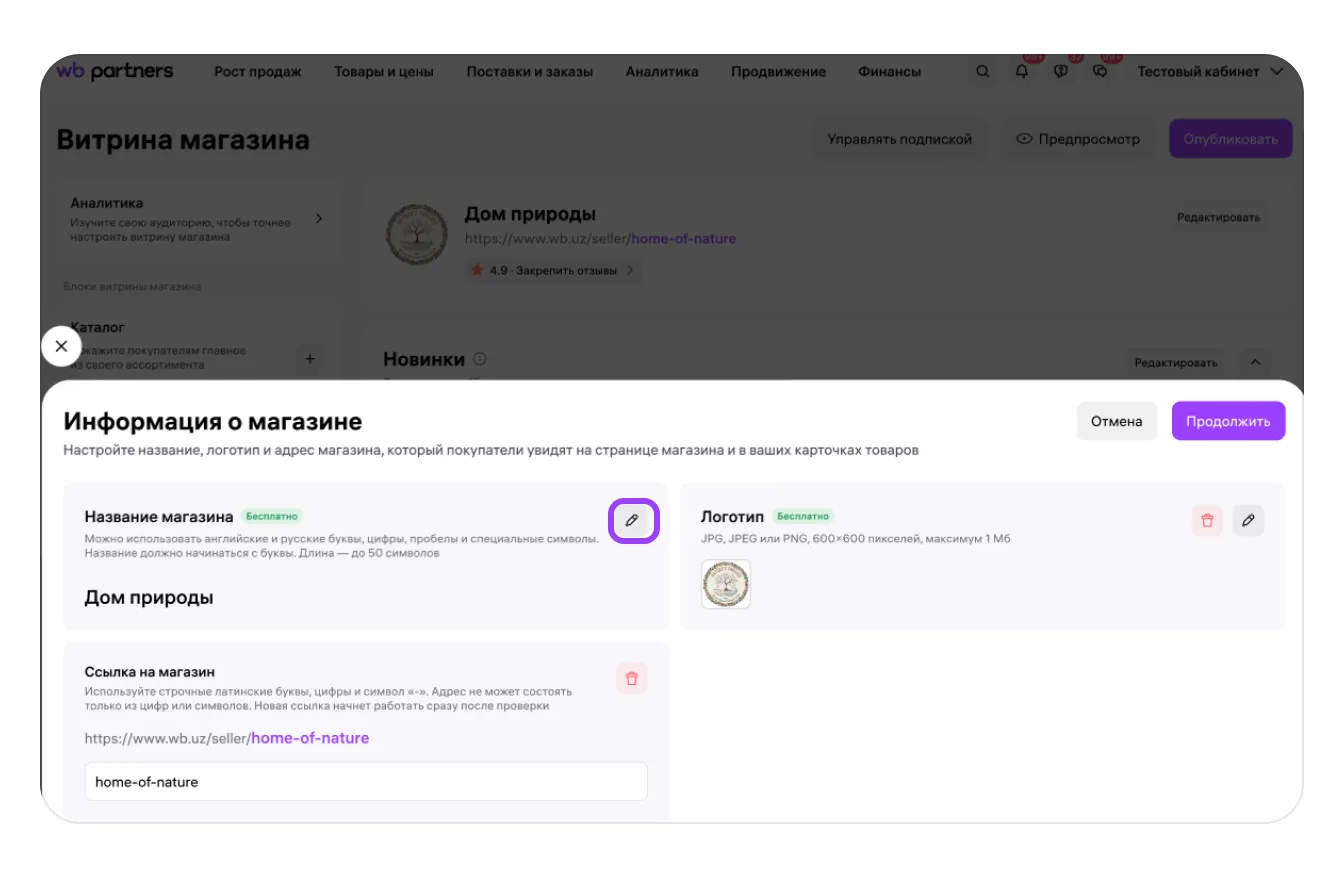Viewport: 1344px width, 878px height.
Task: Open the Продвижение menu
Action: tap(778, 72)
